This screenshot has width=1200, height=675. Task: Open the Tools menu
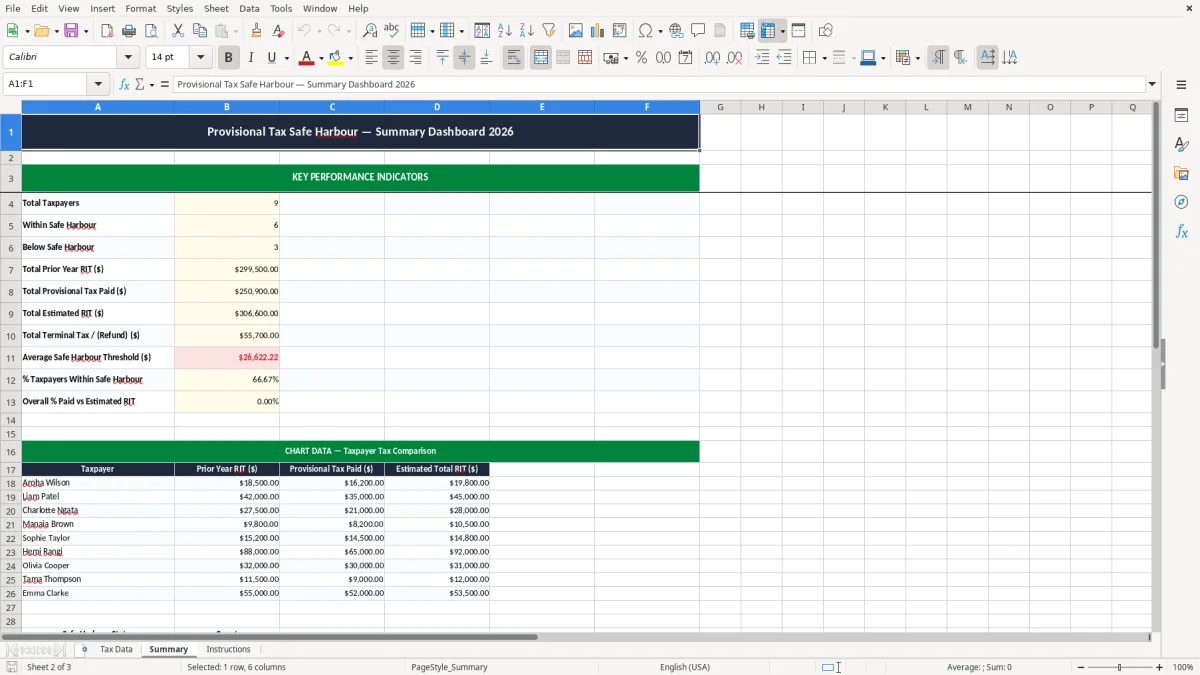[x=281, y=8]
